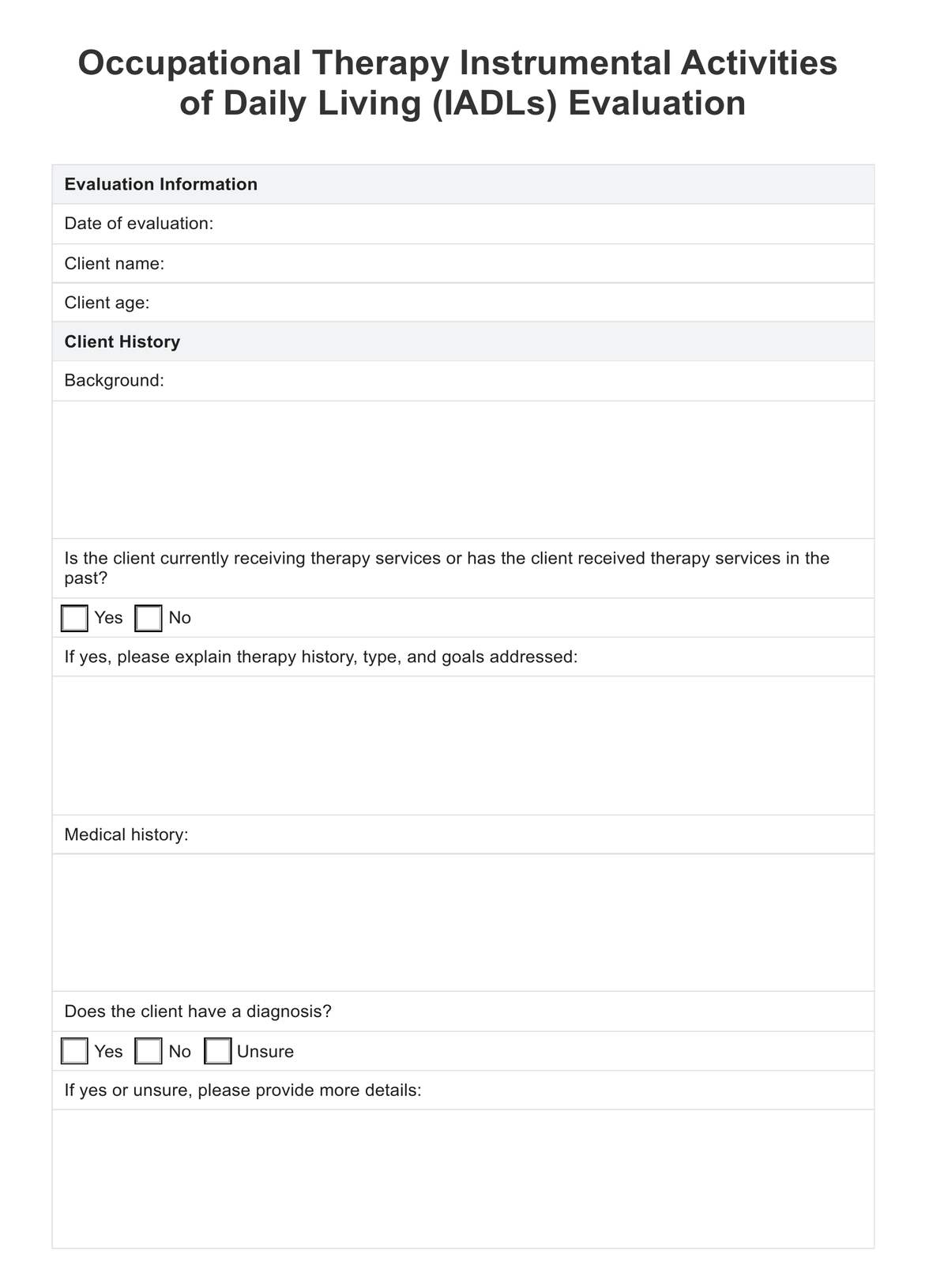This screenshot has width=929, height=1288.
Task: Check Yes for receiving therapy services
Action: point(74,618)
